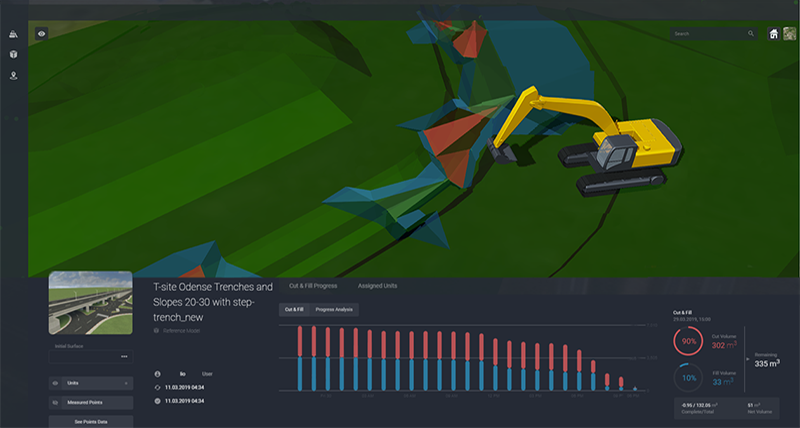The image size is (800, 428).
Task: Toggle the eye visibility button in viewport
Action: coord(42,33)
